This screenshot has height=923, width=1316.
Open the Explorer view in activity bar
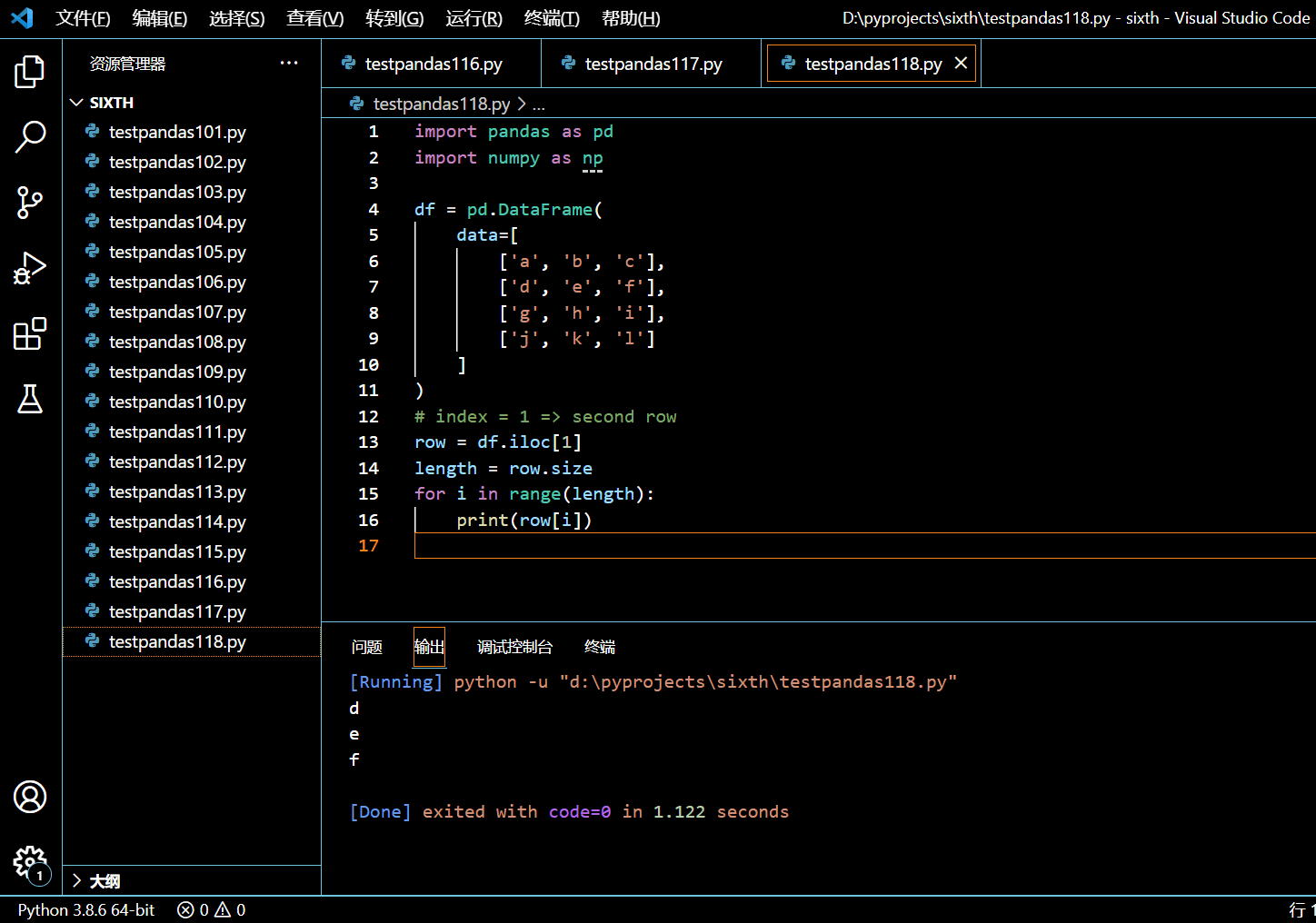pyautogui.click(x=30, y=71)
